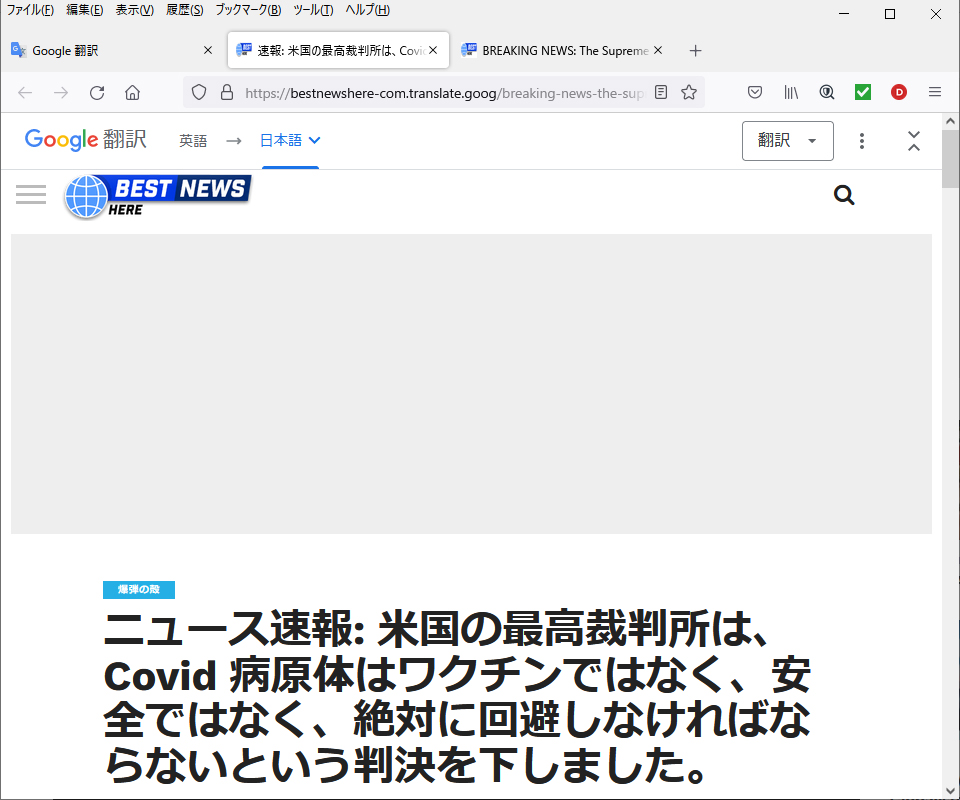Click the red D extension icon
The image size is (960, 800).
[899, 92]
